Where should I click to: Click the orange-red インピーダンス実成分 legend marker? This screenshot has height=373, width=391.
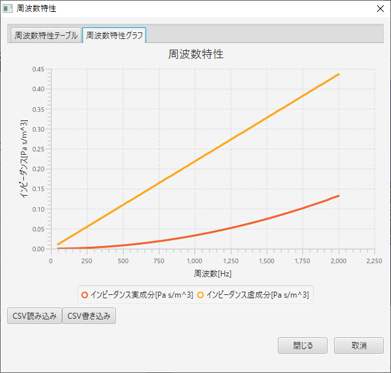pyautogui.click(x=85, y=295)
